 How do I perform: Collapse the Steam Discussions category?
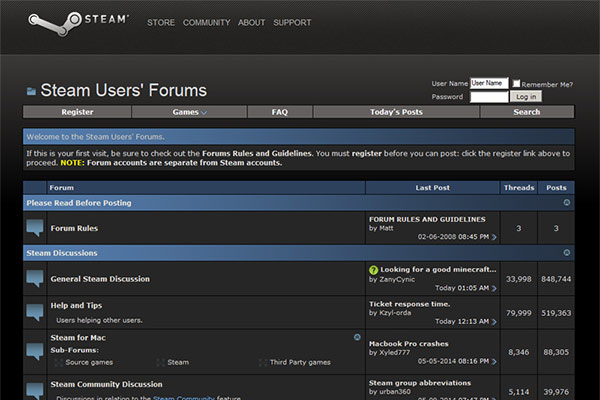567,253
